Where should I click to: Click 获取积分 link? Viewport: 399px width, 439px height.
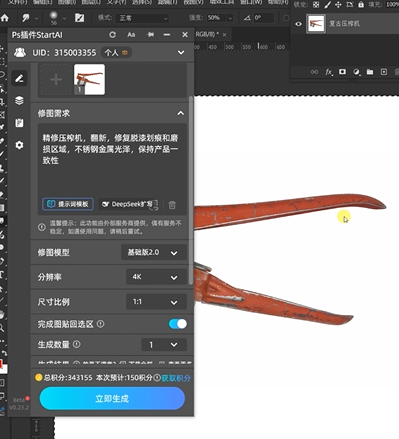(x=176, y=378)
